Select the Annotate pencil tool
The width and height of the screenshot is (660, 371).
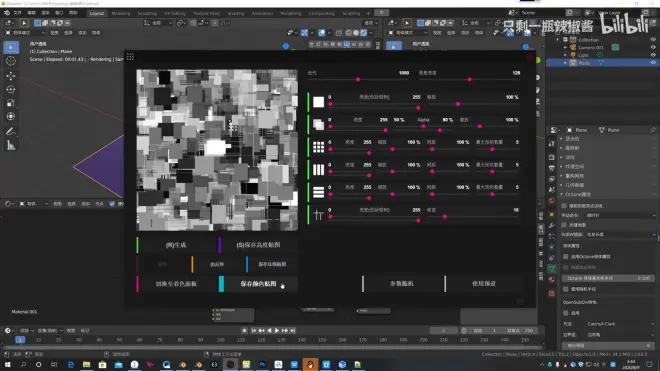11,131
